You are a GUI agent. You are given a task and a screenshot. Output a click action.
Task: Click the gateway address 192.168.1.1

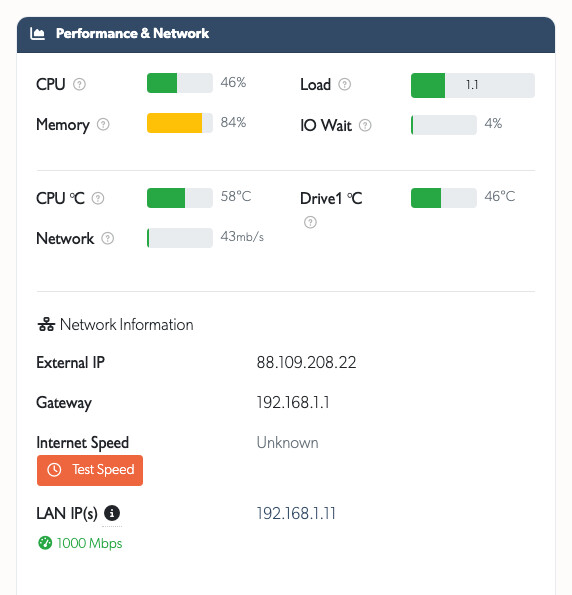tap(293, 403)
